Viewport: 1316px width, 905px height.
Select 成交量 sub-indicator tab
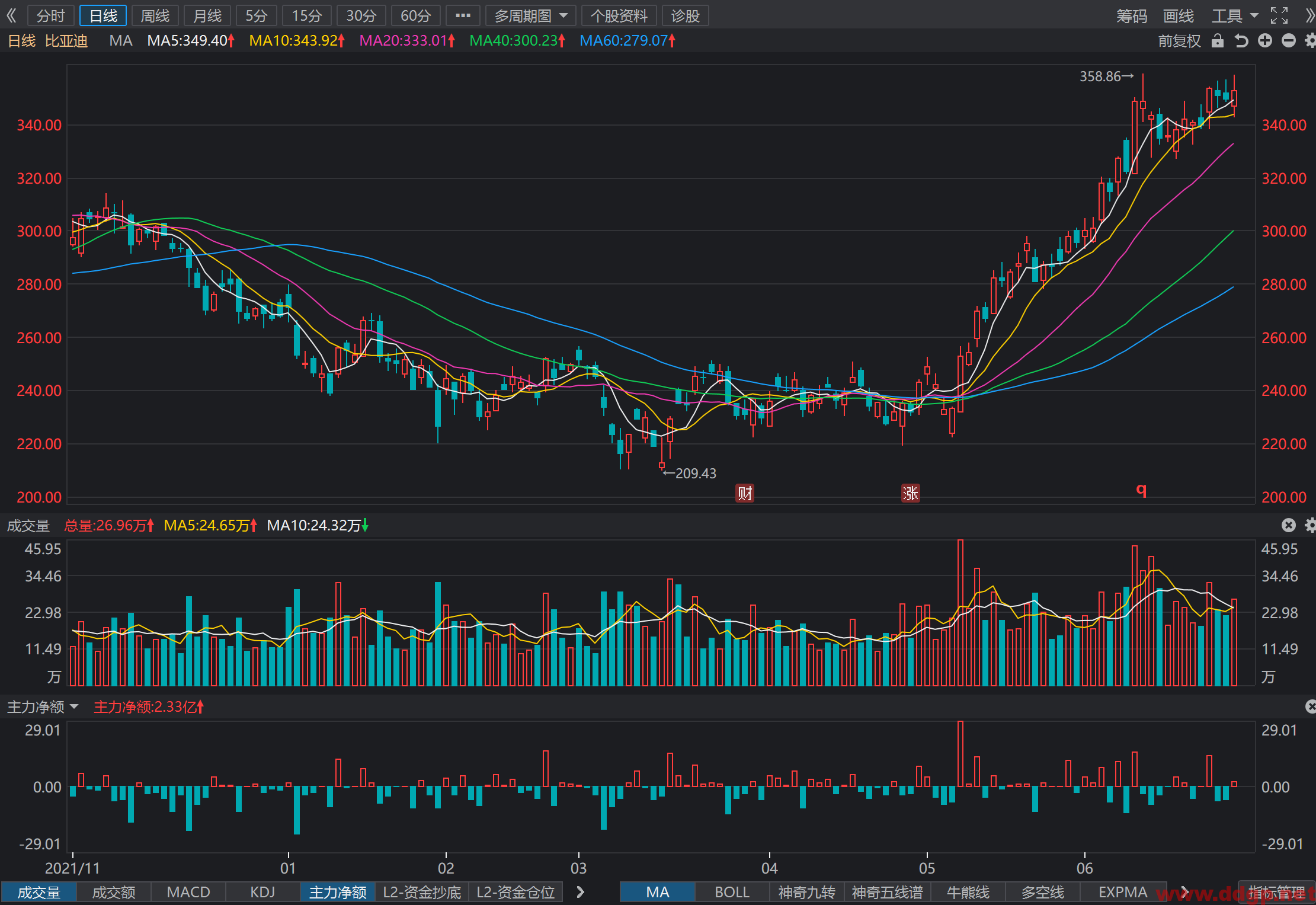[x=39, y=892]
